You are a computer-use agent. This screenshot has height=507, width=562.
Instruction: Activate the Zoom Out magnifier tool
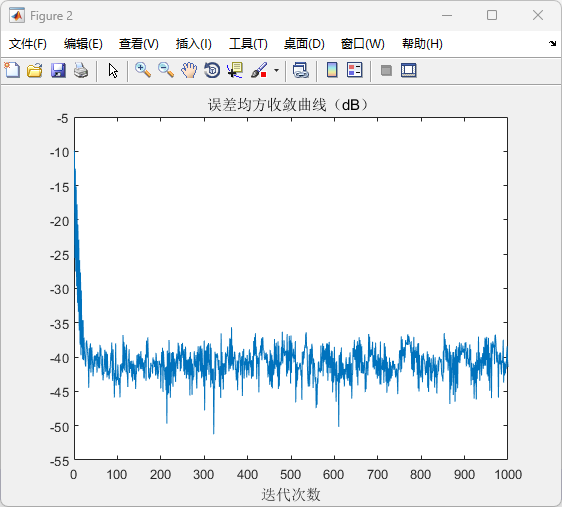click(x=166, y=70)
